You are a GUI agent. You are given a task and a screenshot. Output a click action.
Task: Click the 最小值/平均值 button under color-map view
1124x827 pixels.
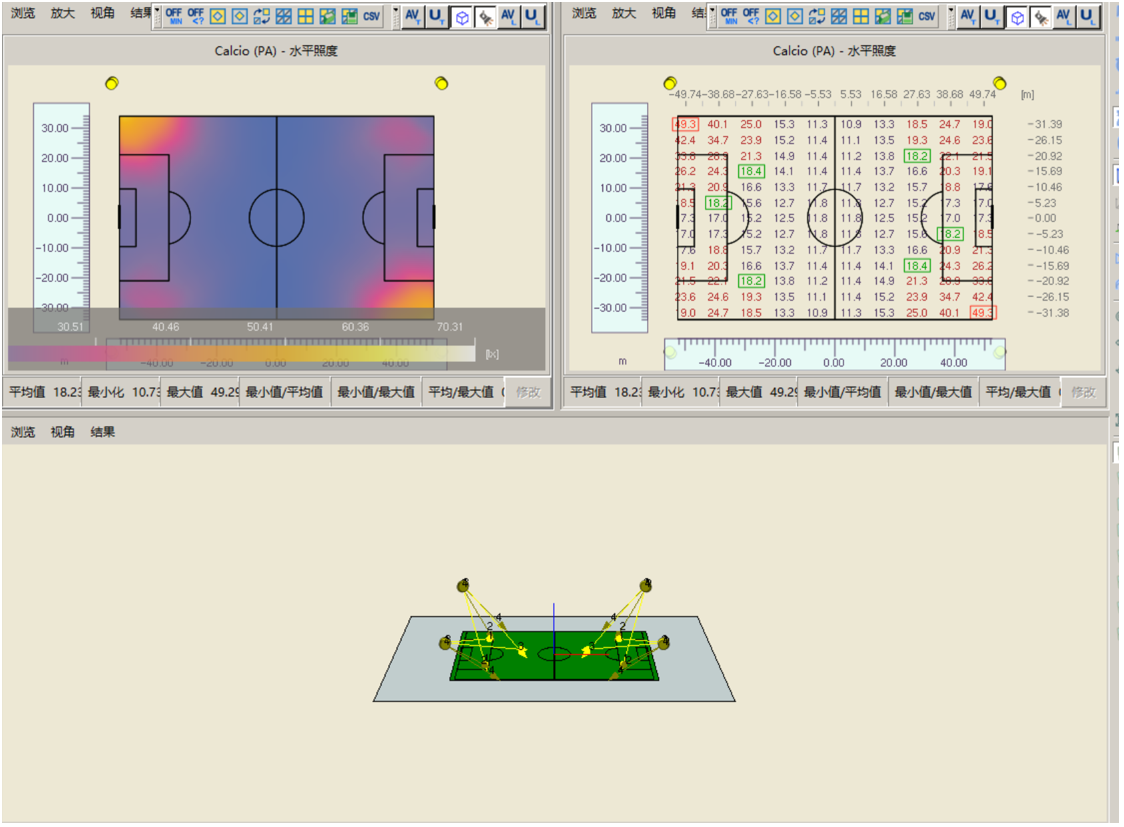tap(285, 392)
